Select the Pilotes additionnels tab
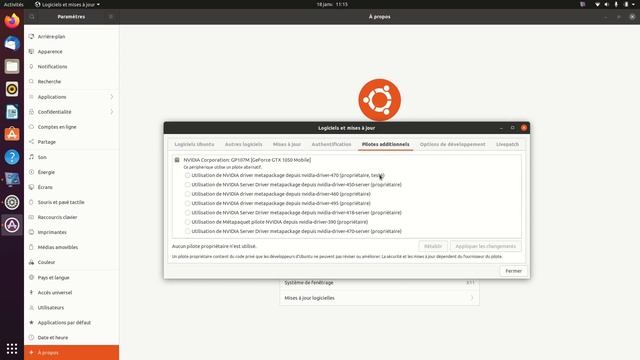Viewport: 640px width, 360px height. 385,144
